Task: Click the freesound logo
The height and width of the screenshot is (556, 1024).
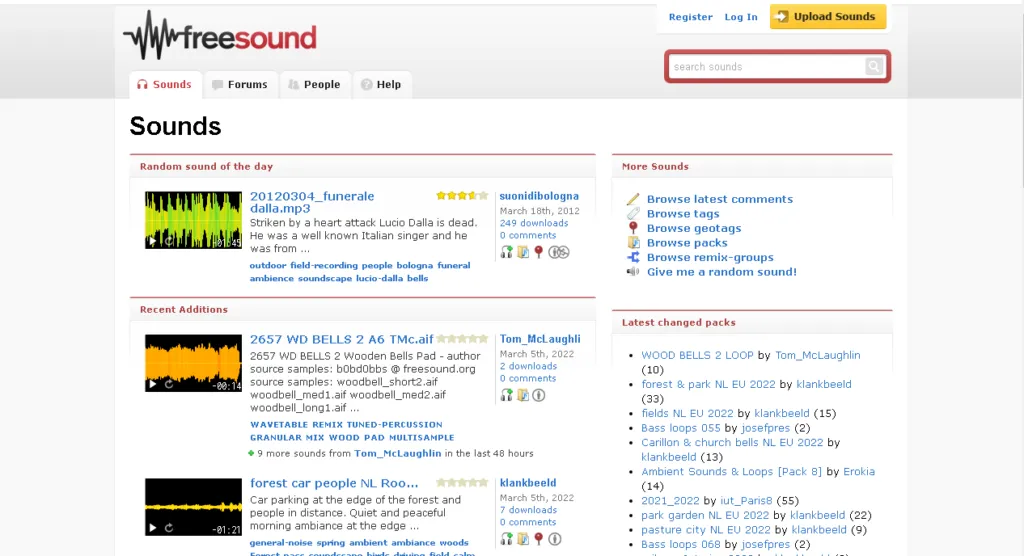Action: coord(220,35)
